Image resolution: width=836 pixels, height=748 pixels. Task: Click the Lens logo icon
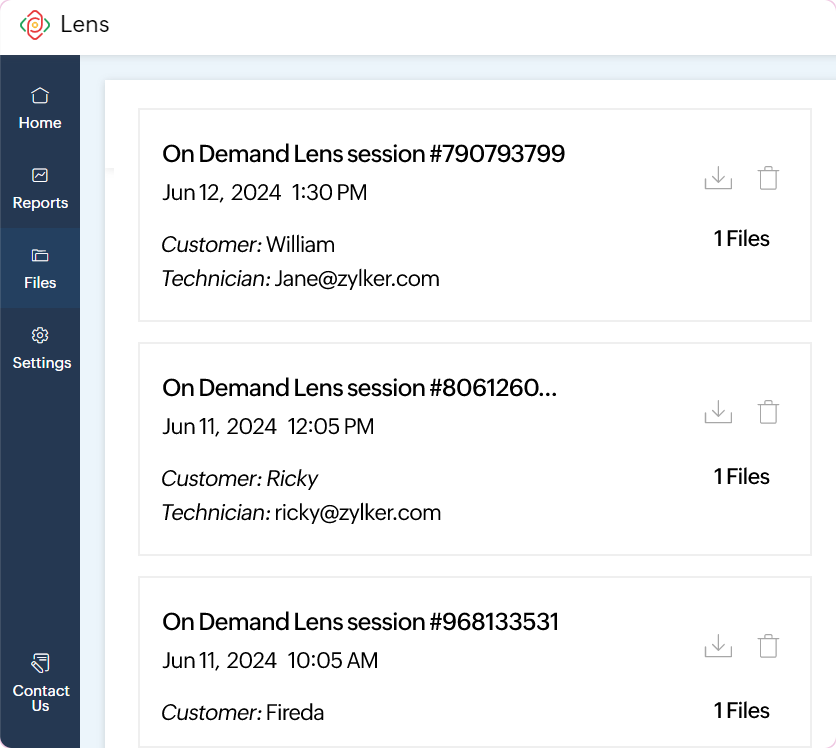point(34,25)
